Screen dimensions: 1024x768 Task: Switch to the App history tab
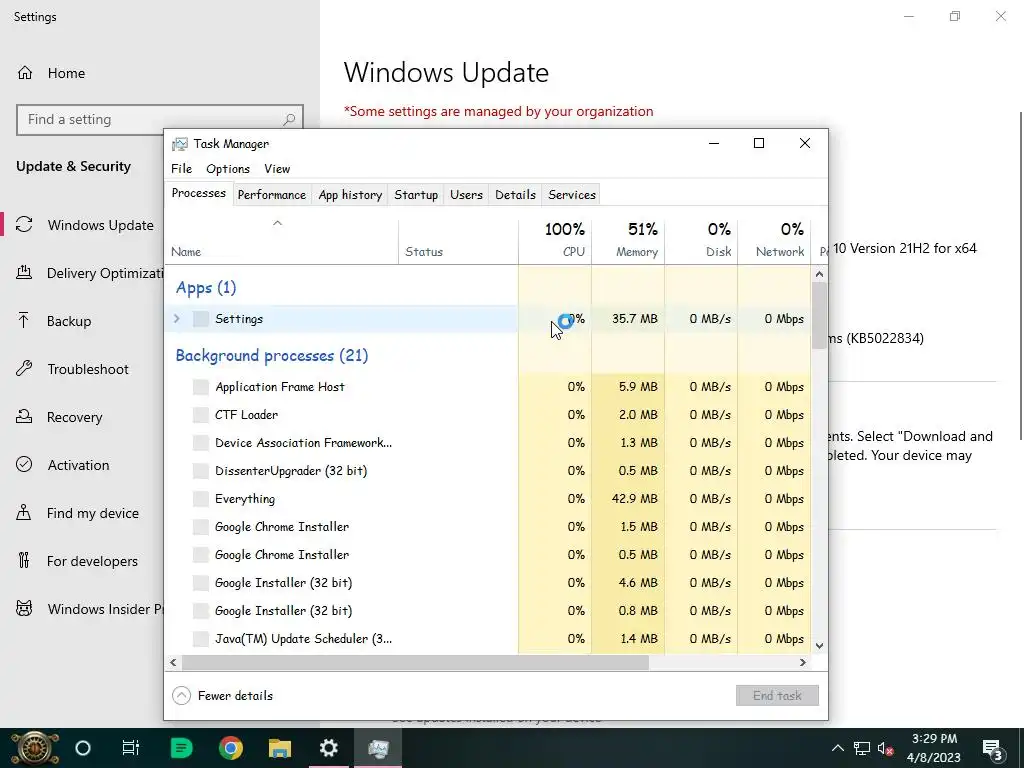click(350, 195)
